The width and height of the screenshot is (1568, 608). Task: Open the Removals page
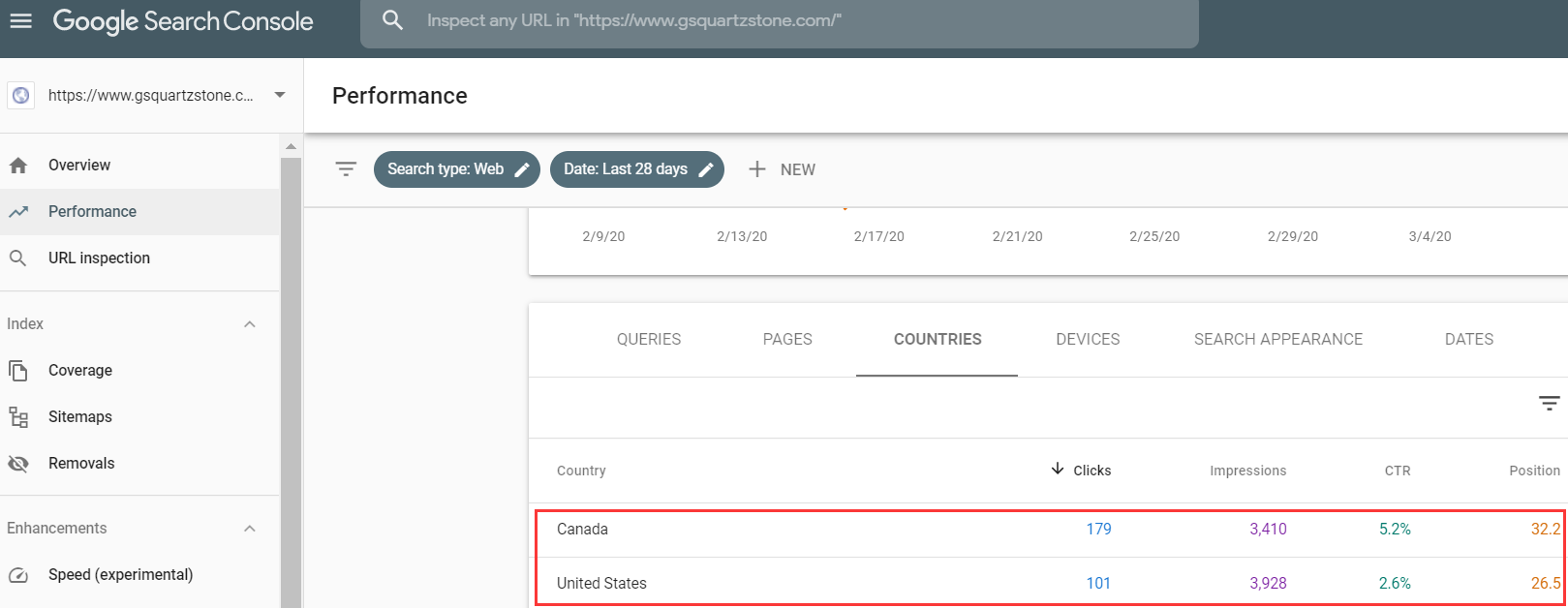tap(139, 464)
